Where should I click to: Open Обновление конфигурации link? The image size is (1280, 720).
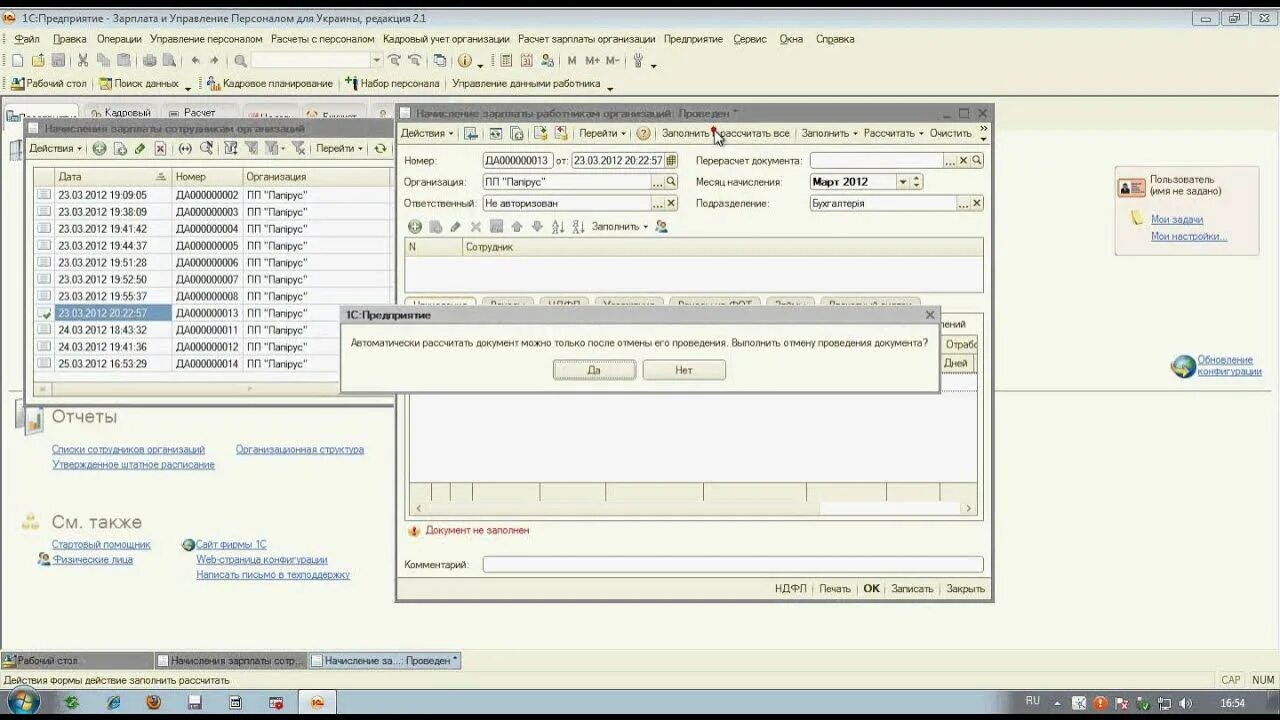pos(1230,365)
